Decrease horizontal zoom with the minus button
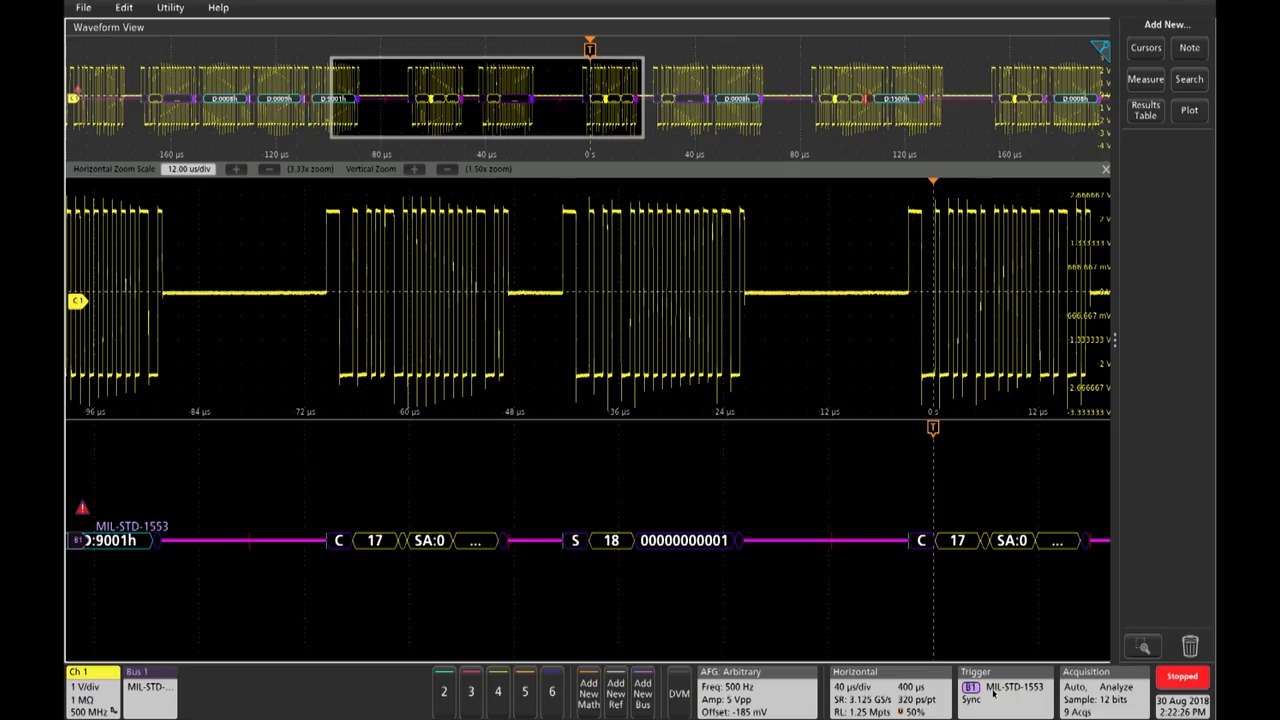The width and height of the screenshot is (1280, 720). (269, 169)
